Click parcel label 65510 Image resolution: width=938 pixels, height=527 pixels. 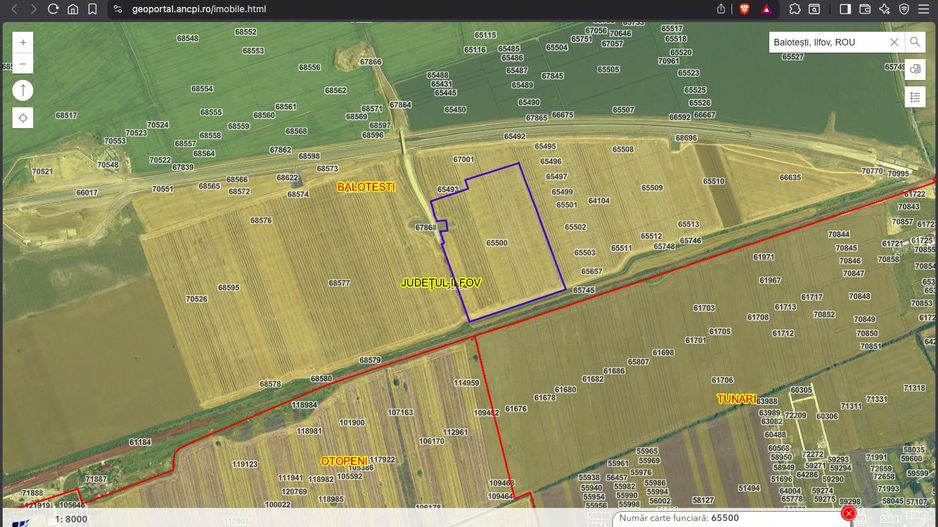[x=714, y=181]
